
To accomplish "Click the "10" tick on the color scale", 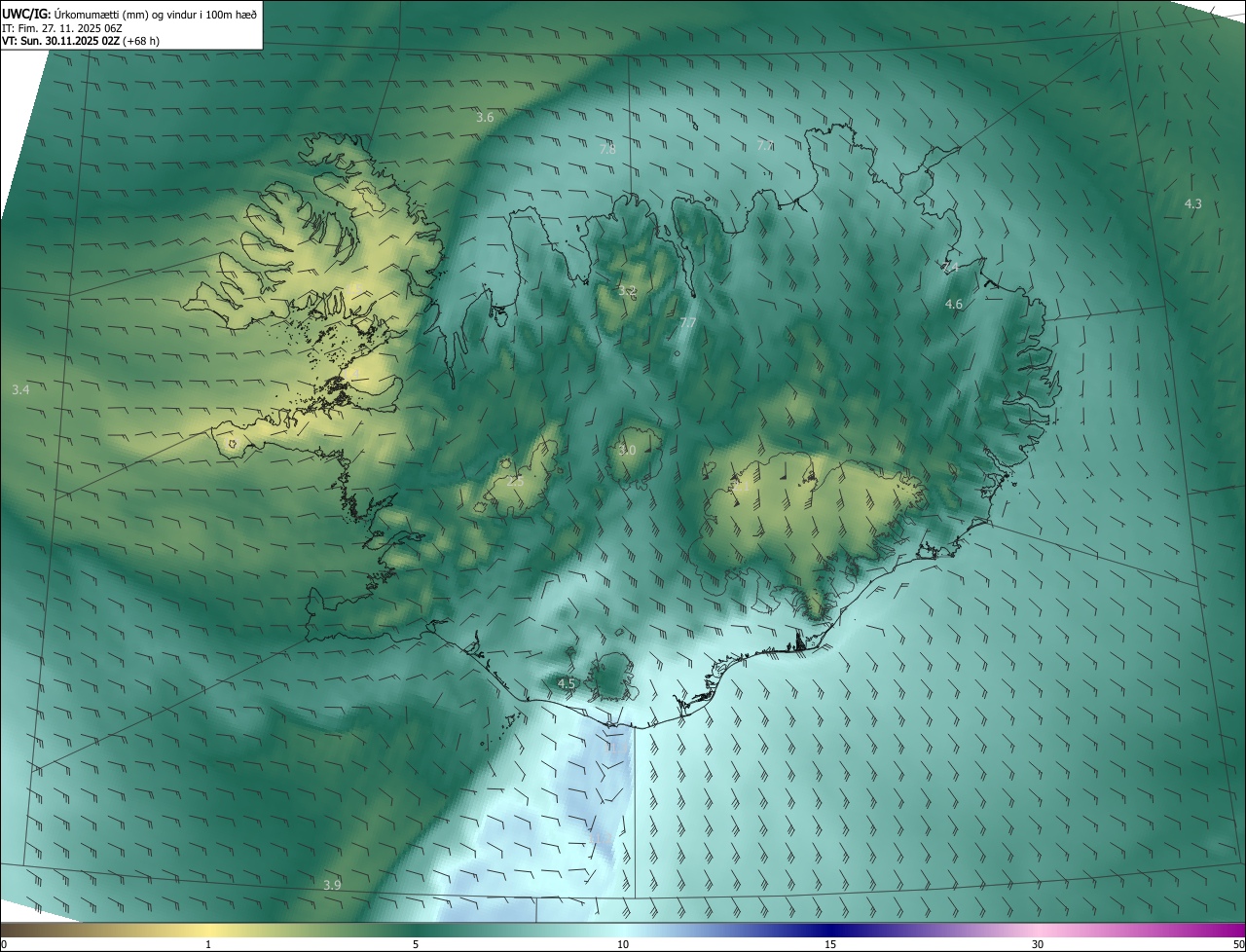I will (623, 944).
